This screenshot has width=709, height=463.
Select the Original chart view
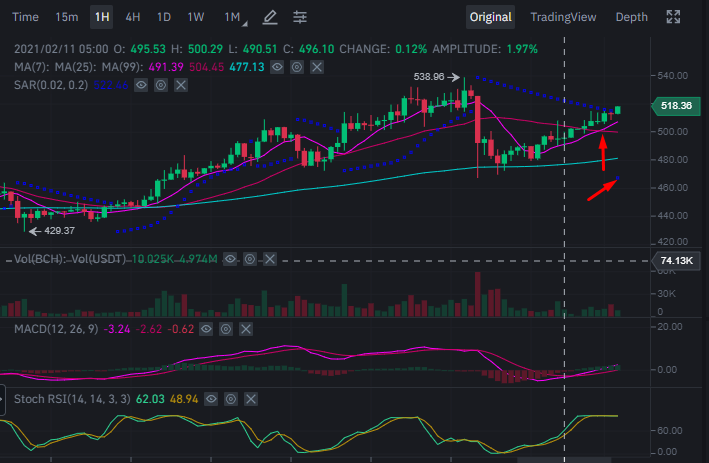[491, 17]
